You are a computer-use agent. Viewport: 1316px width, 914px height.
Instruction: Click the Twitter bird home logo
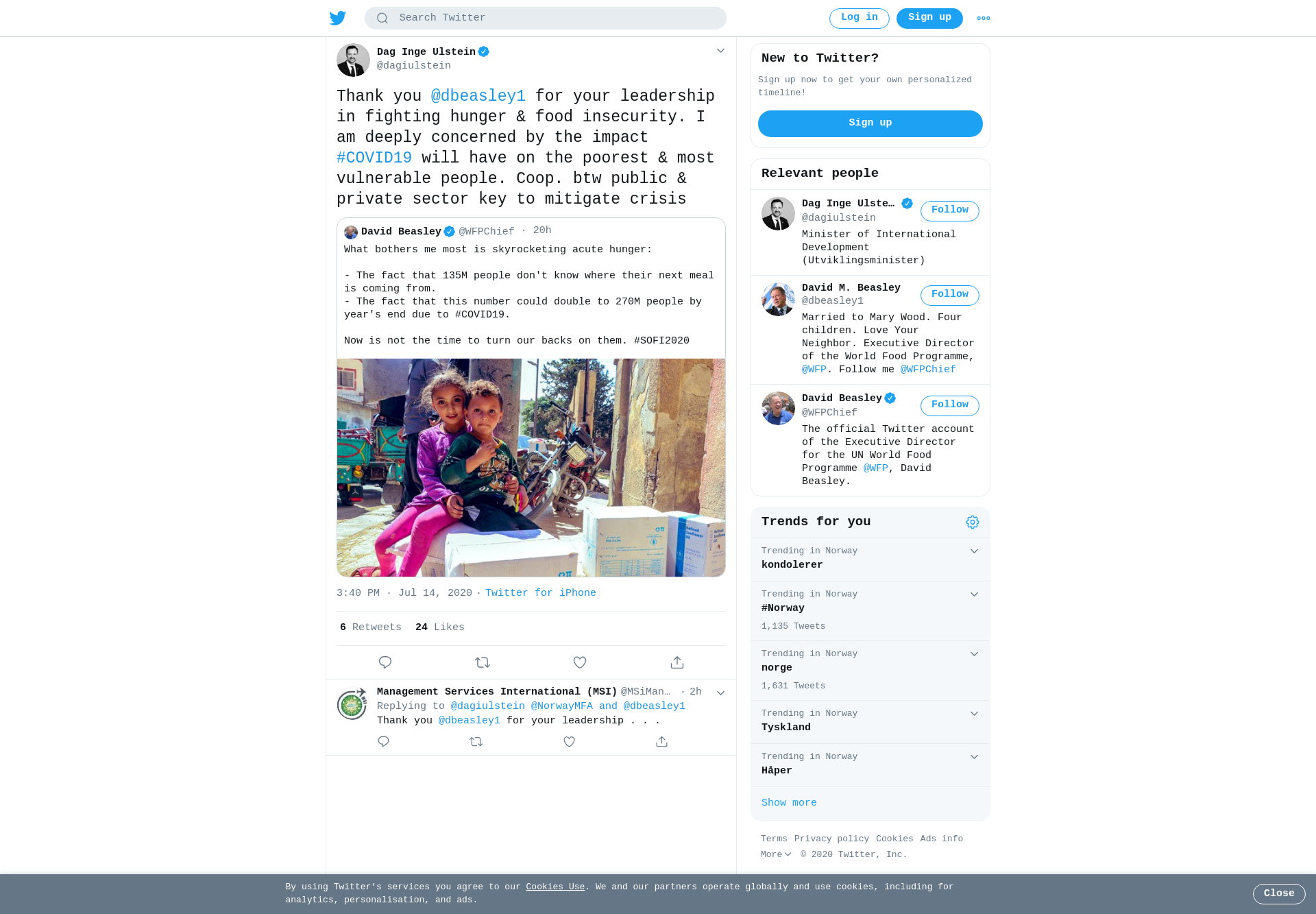[x=338, y=18]
